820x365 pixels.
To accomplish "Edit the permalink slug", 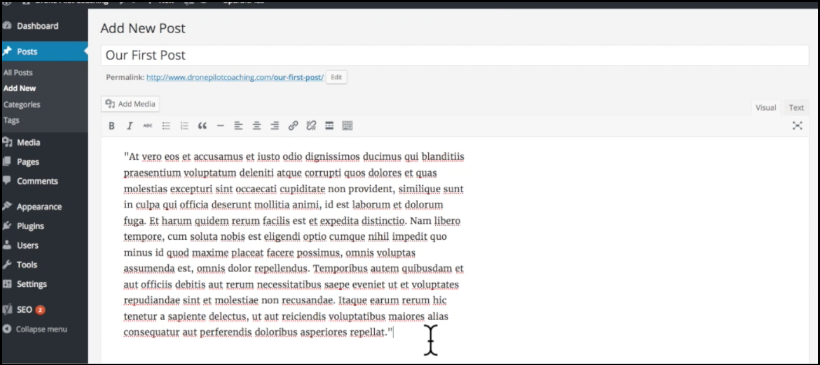I will coord(336,77).
